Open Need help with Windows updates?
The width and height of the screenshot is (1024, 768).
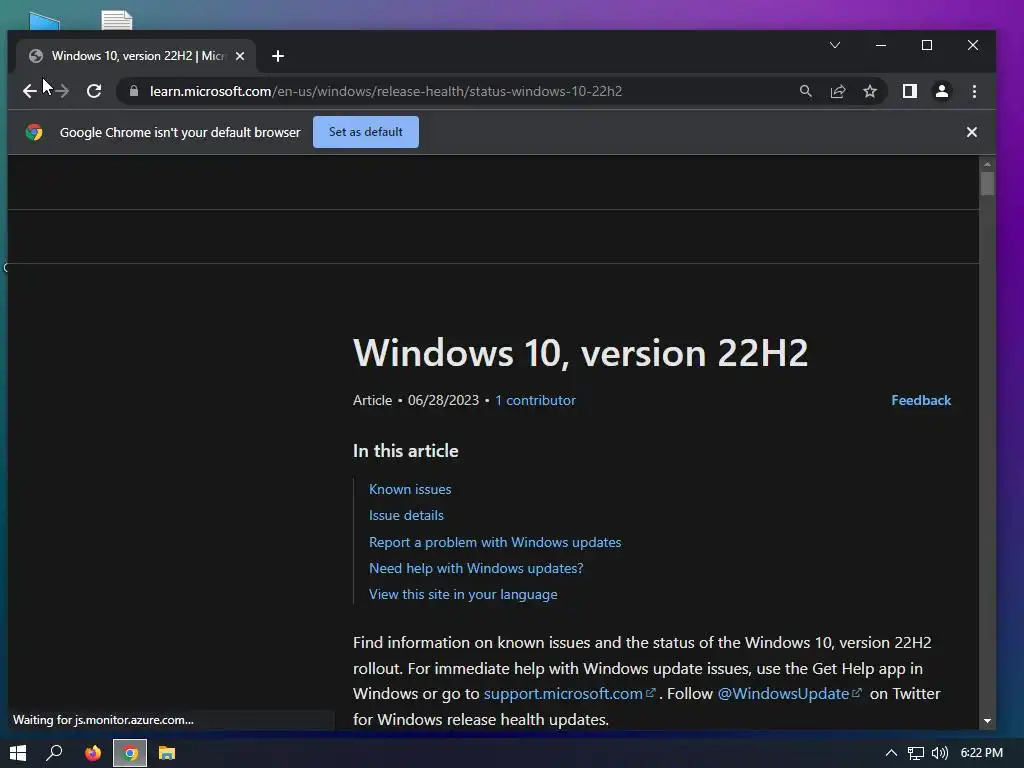pos(475,568)
